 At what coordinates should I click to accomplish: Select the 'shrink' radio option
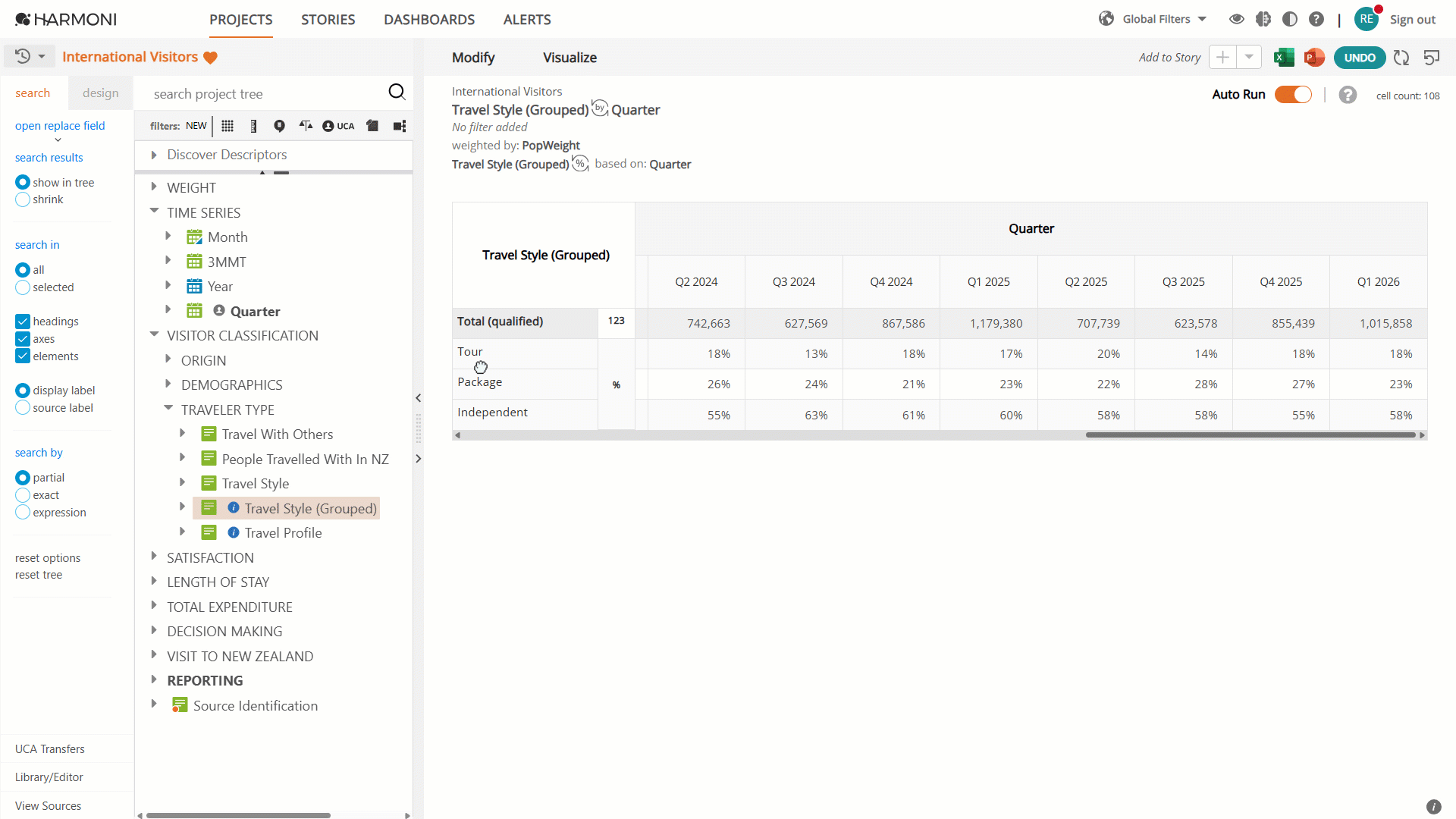click(x=23, y=199)
